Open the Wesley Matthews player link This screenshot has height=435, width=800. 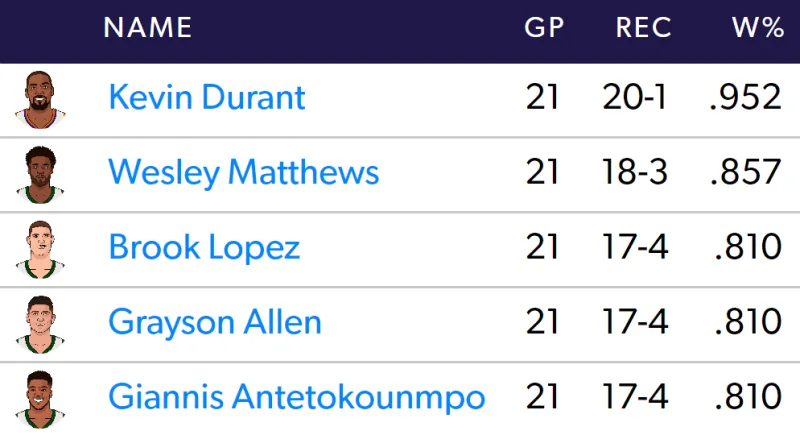244,172
